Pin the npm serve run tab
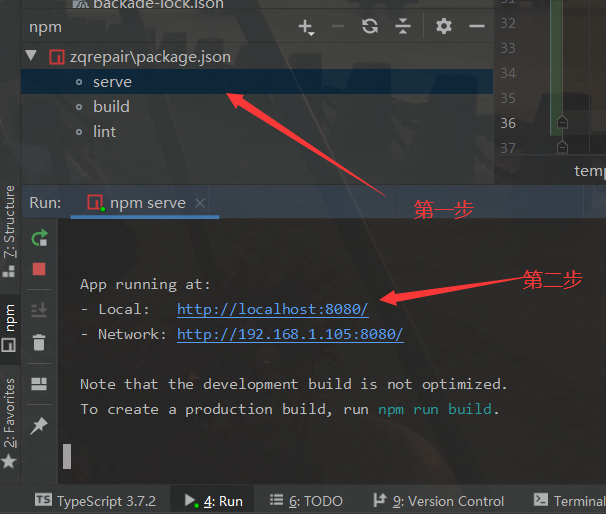The width and height of the screenshot is (606, 514). point(39,425)
